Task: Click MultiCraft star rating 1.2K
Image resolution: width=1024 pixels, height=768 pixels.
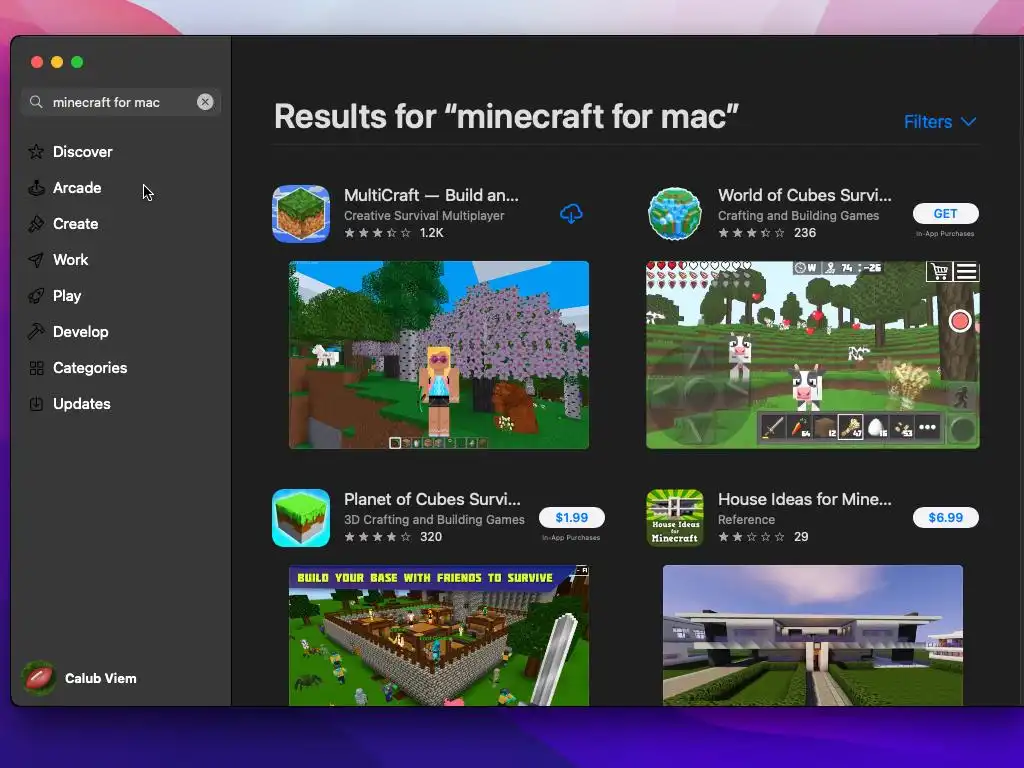Action: point(394,233)
